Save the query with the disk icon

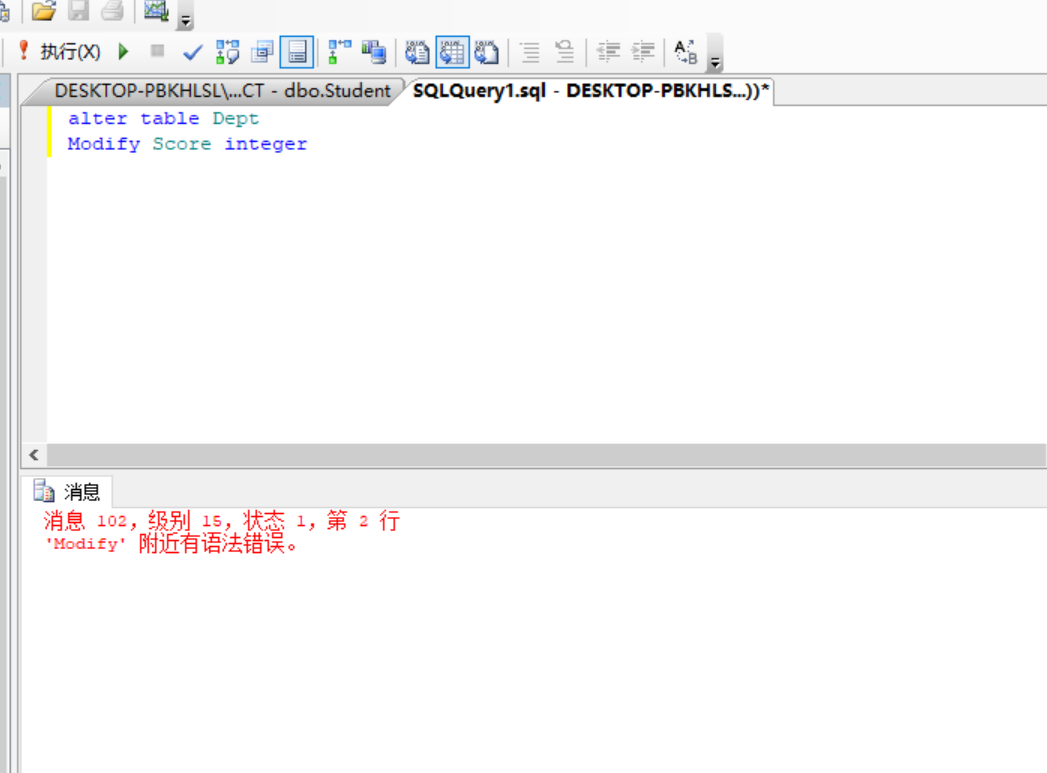coord(78,12)
